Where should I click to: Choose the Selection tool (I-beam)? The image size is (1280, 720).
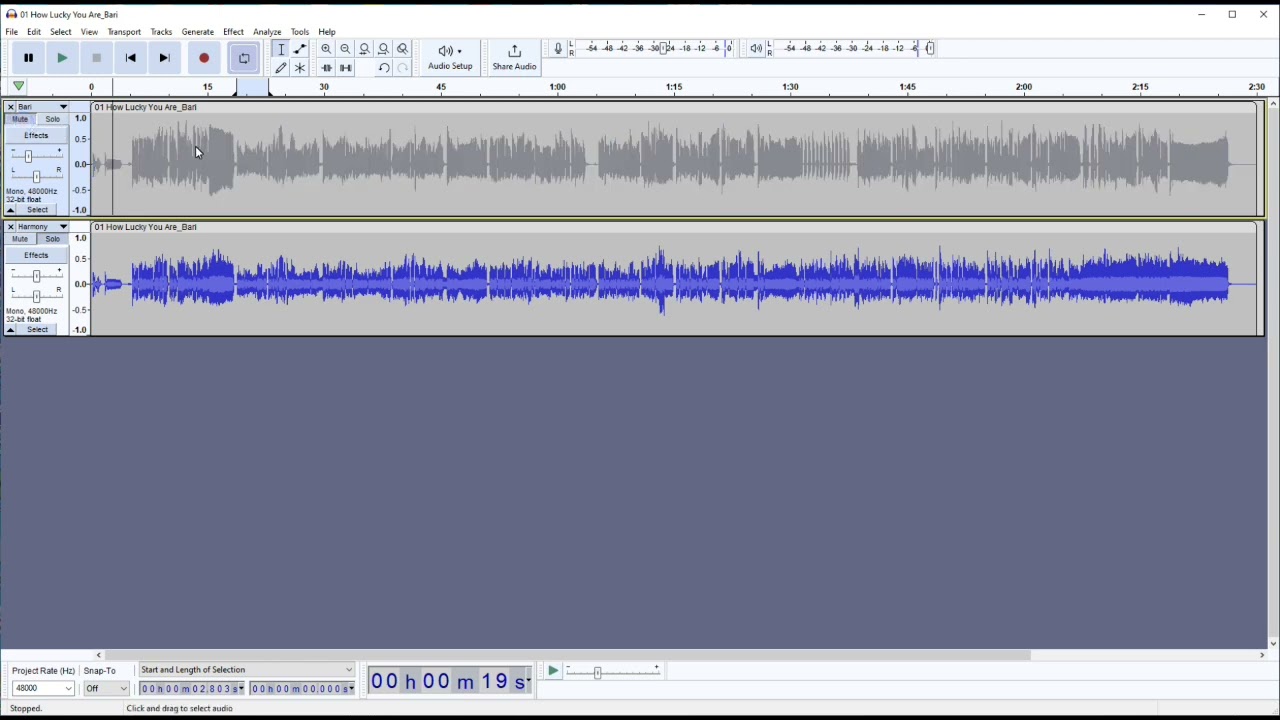click(281, 49)
